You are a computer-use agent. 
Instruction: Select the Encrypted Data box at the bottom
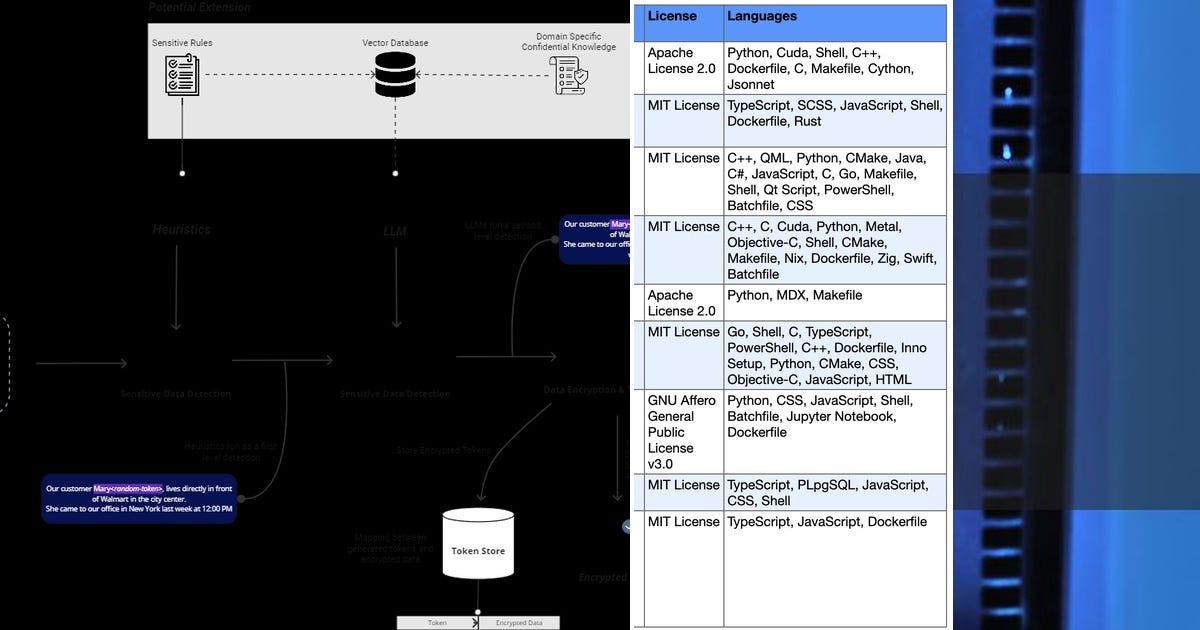click(x=519, y=621)
